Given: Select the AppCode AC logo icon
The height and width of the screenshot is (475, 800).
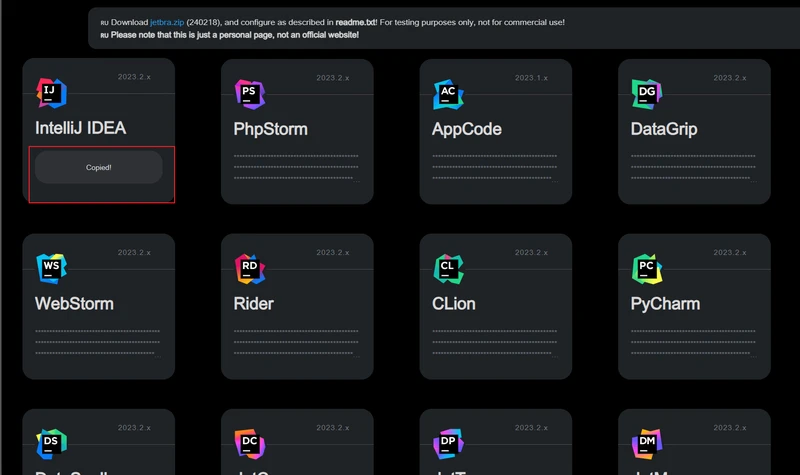Looking at the screenshot, I should (x=449, y=93).
